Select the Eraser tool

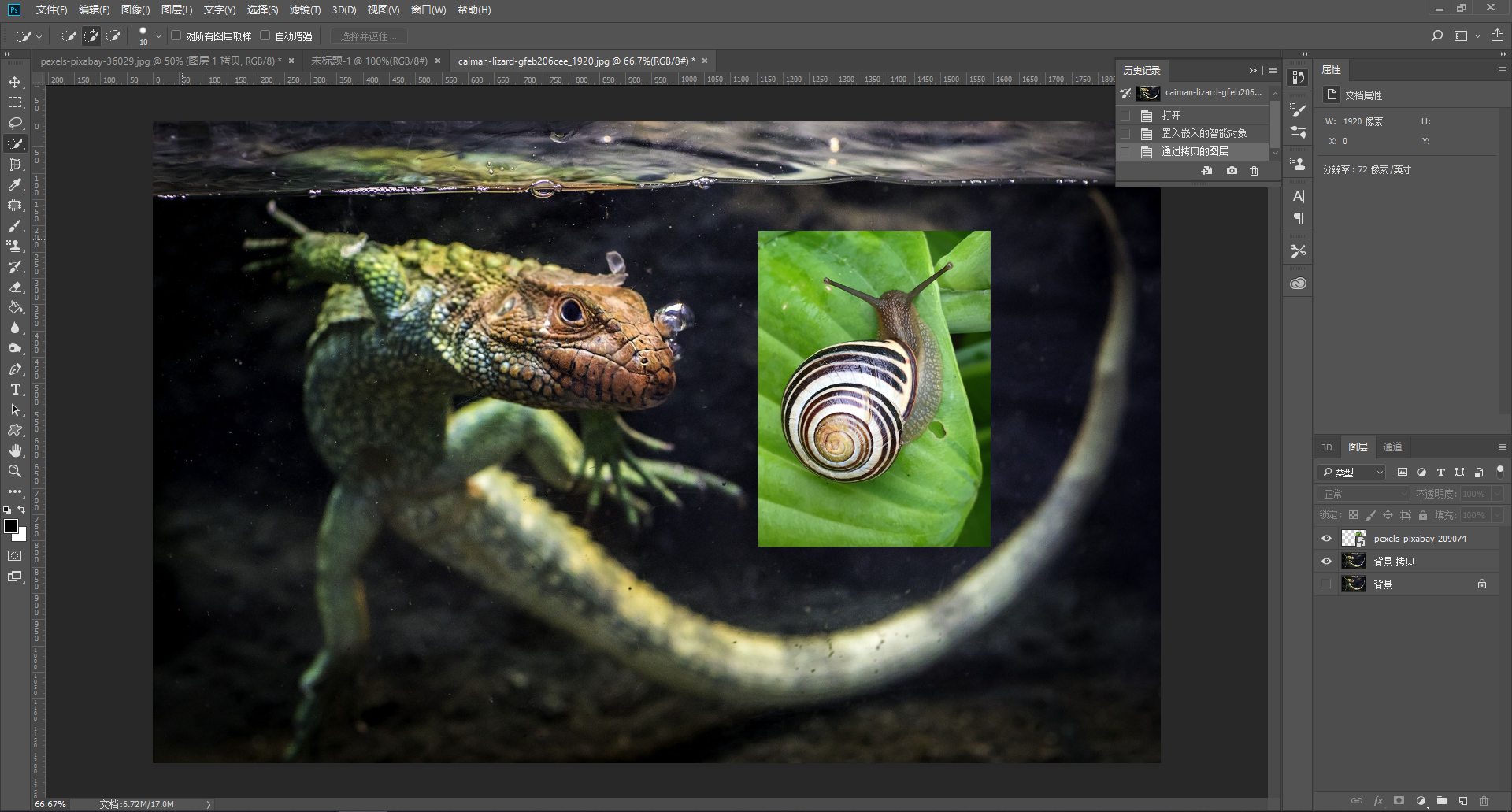[x=15, y=287]
